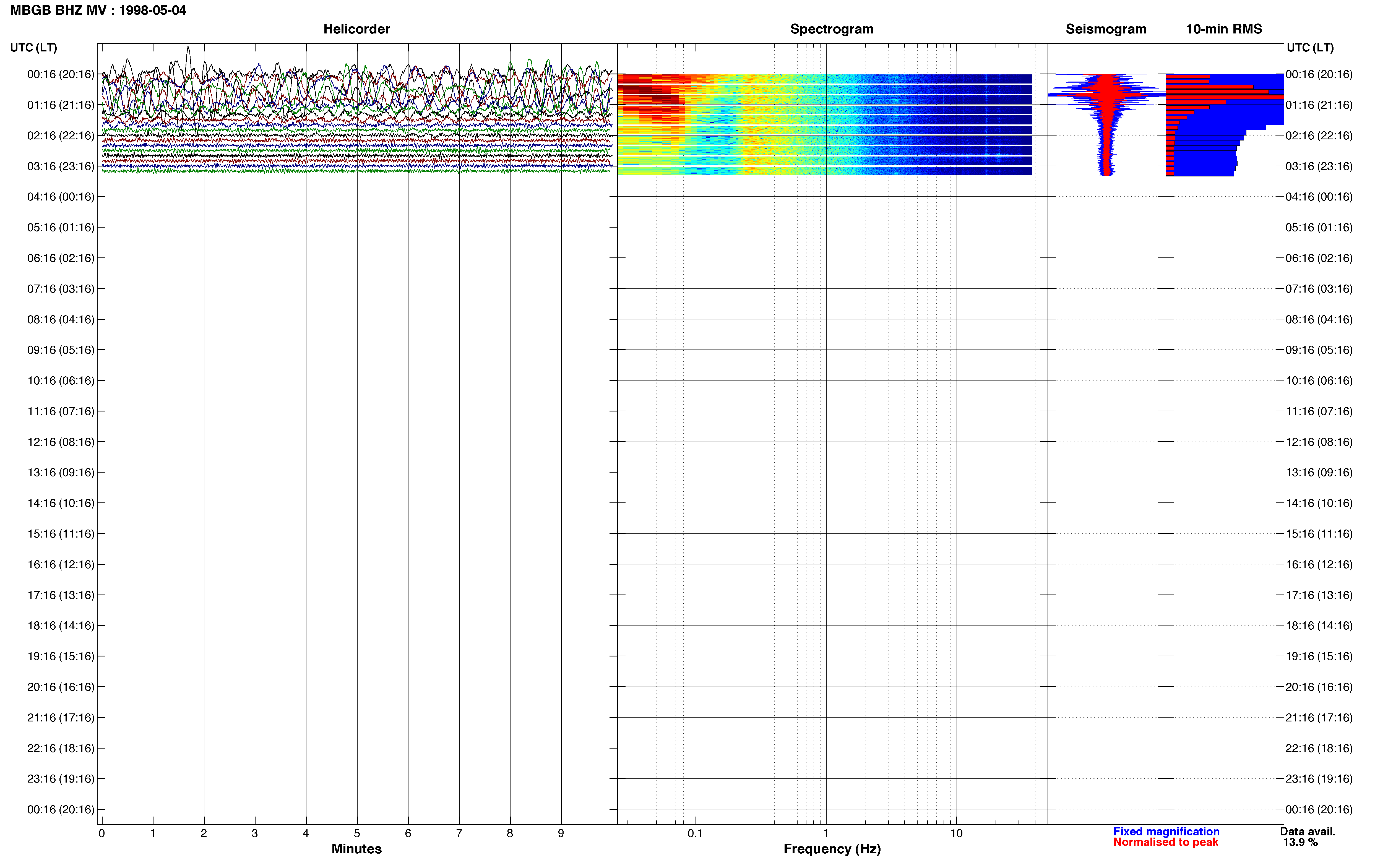The image size is (1388, 868).
Task: Click the "Frequency (Hz)" axis label
Action: (832, 849)
